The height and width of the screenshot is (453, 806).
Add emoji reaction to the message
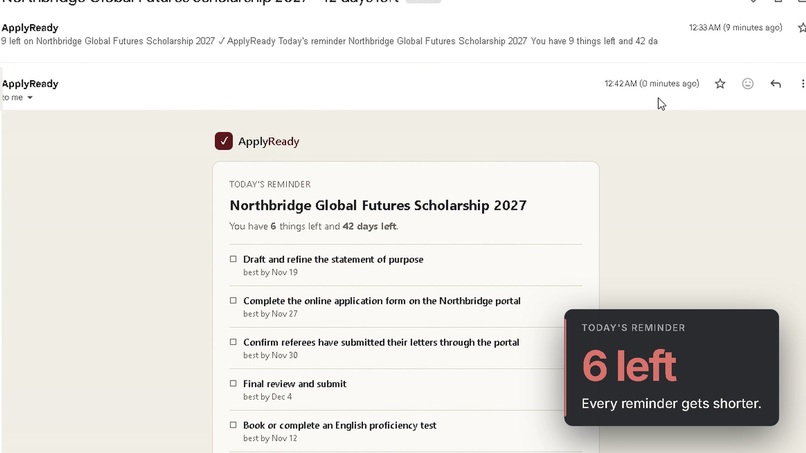[x=747, y=84]
